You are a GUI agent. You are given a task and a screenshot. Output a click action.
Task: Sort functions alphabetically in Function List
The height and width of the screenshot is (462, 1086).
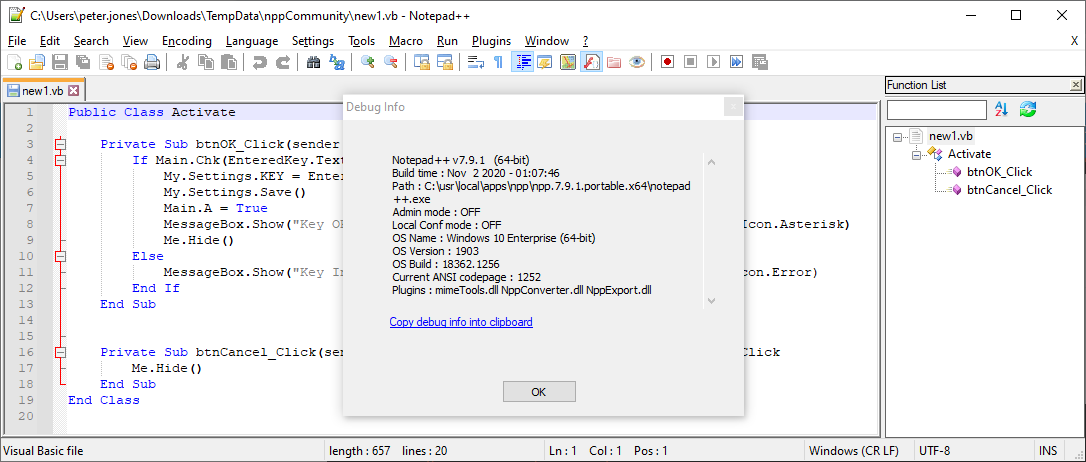1002,109
